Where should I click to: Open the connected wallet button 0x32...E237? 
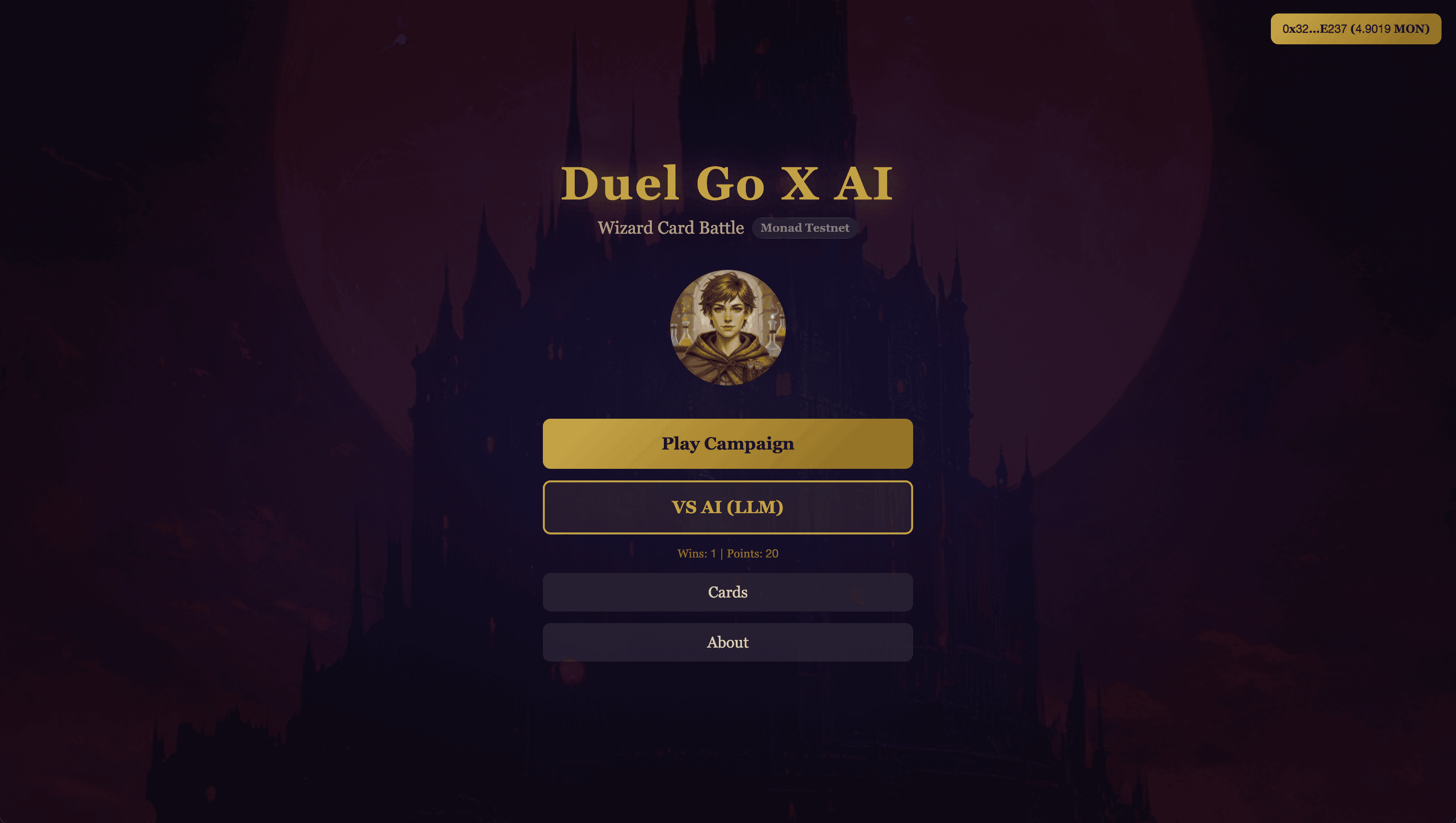(1355, 29)
